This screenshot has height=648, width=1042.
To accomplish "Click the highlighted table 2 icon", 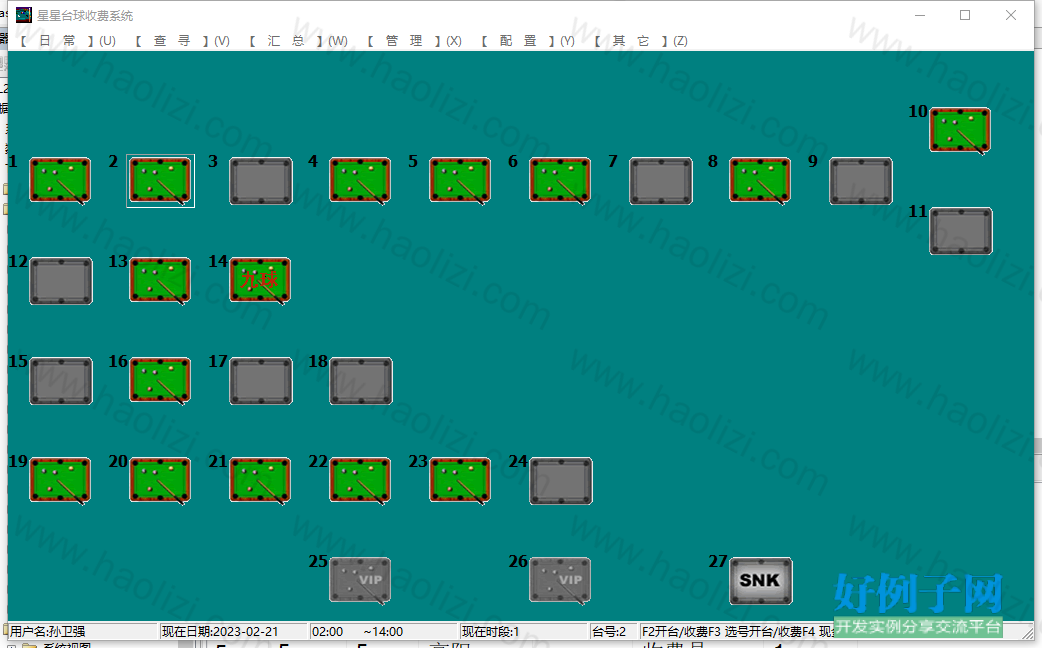I will [160, 181].
